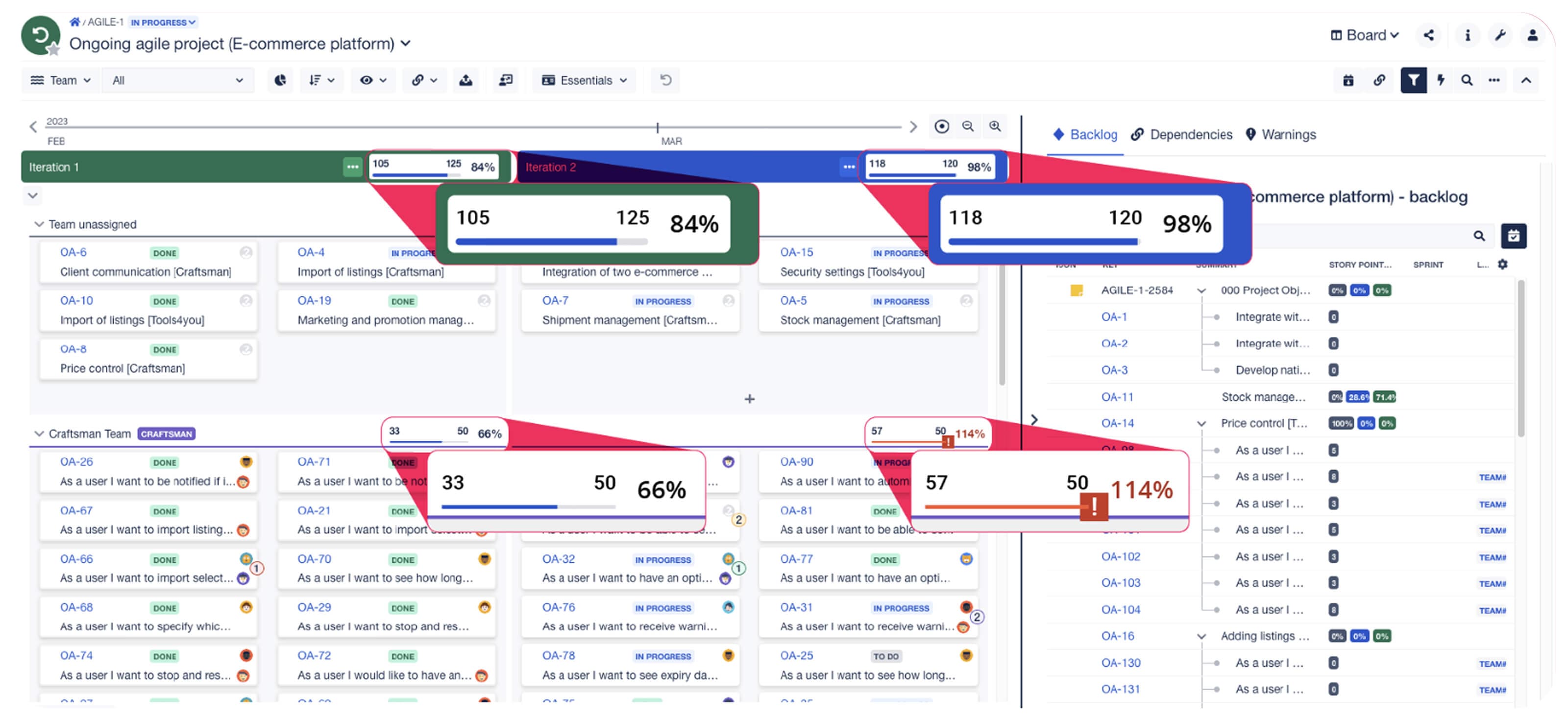Click the green project avatar icon
Image resolution: width=1568 pixels, height=720 pixels.
pos(41,35)
